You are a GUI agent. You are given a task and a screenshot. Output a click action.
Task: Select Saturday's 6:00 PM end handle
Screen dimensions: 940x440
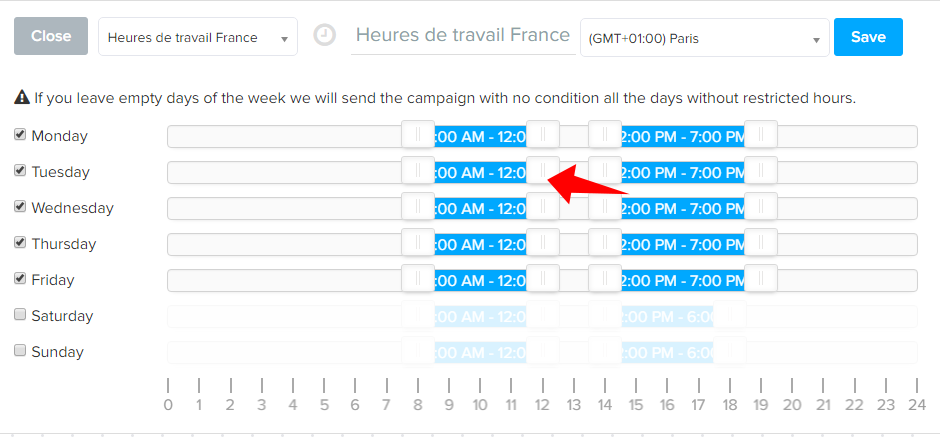click(x=730, y=315)
